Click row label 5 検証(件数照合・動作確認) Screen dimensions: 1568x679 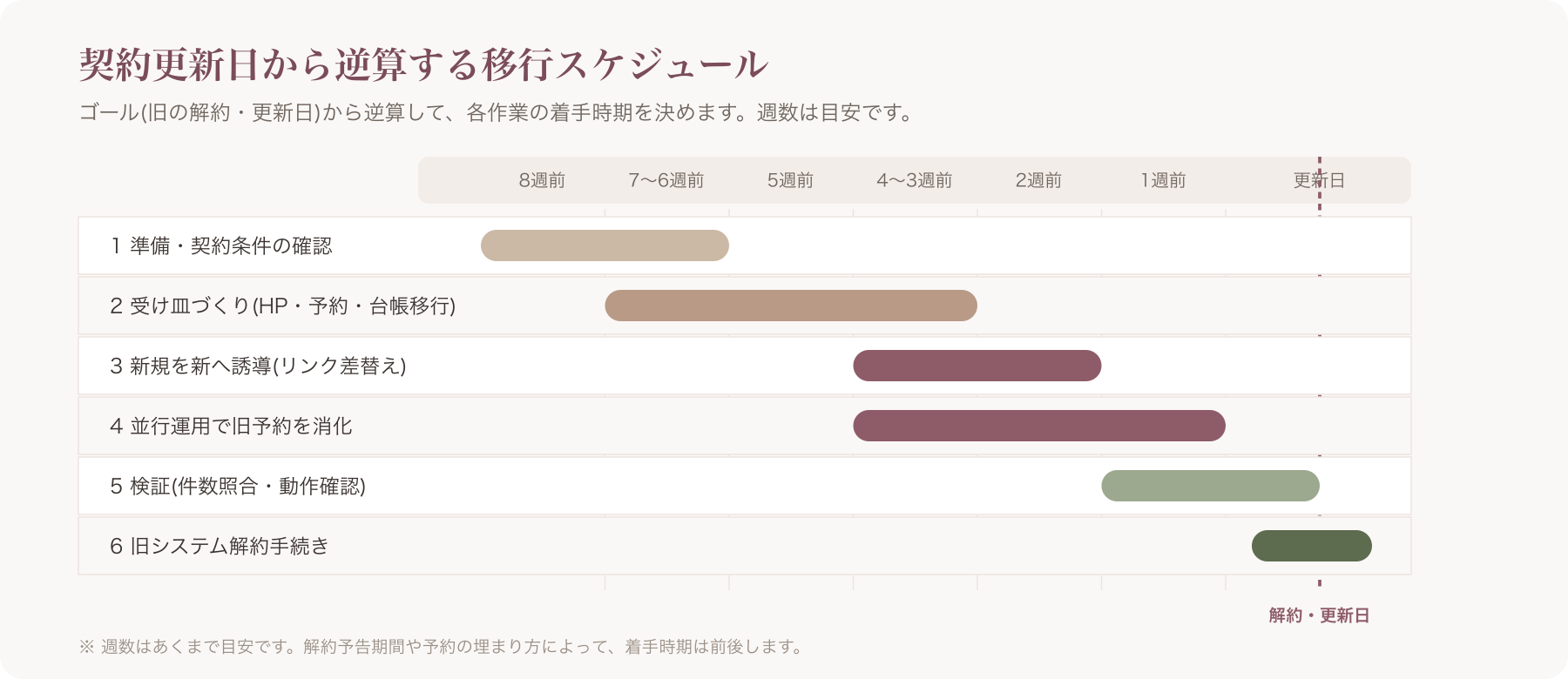coord(238,487)
